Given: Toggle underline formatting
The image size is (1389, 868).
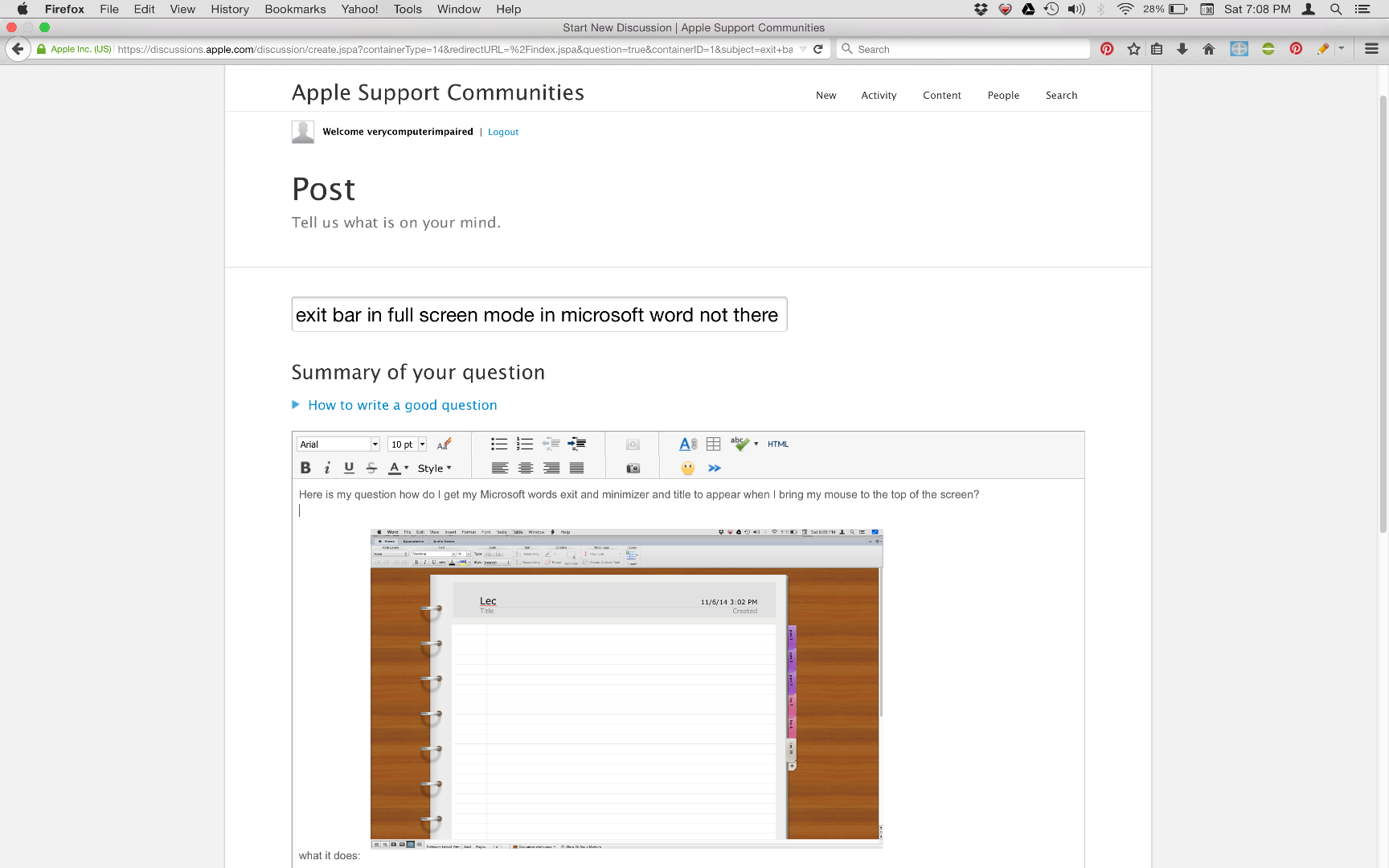Looking at the screenshot, I should (349, 468).
